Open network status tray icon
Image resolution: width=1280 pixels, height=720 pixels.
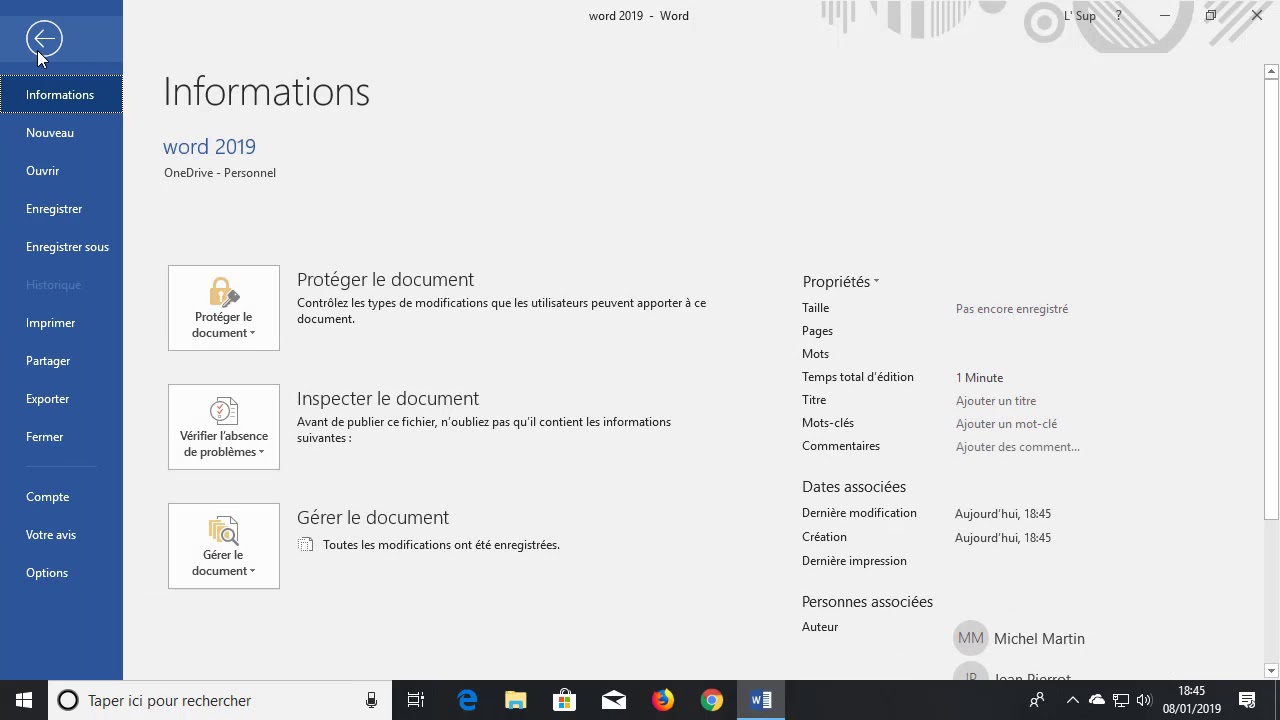pos(1121,701)
